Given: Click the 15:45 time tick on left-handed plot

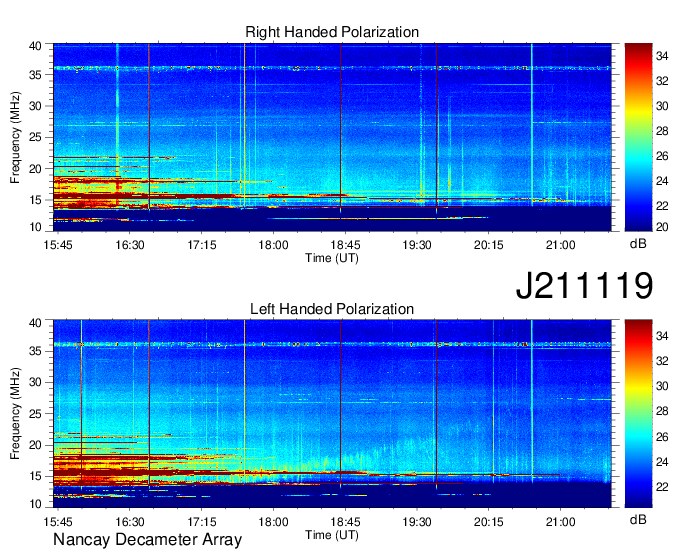Looking at the screenshot, I should [58, 522].
